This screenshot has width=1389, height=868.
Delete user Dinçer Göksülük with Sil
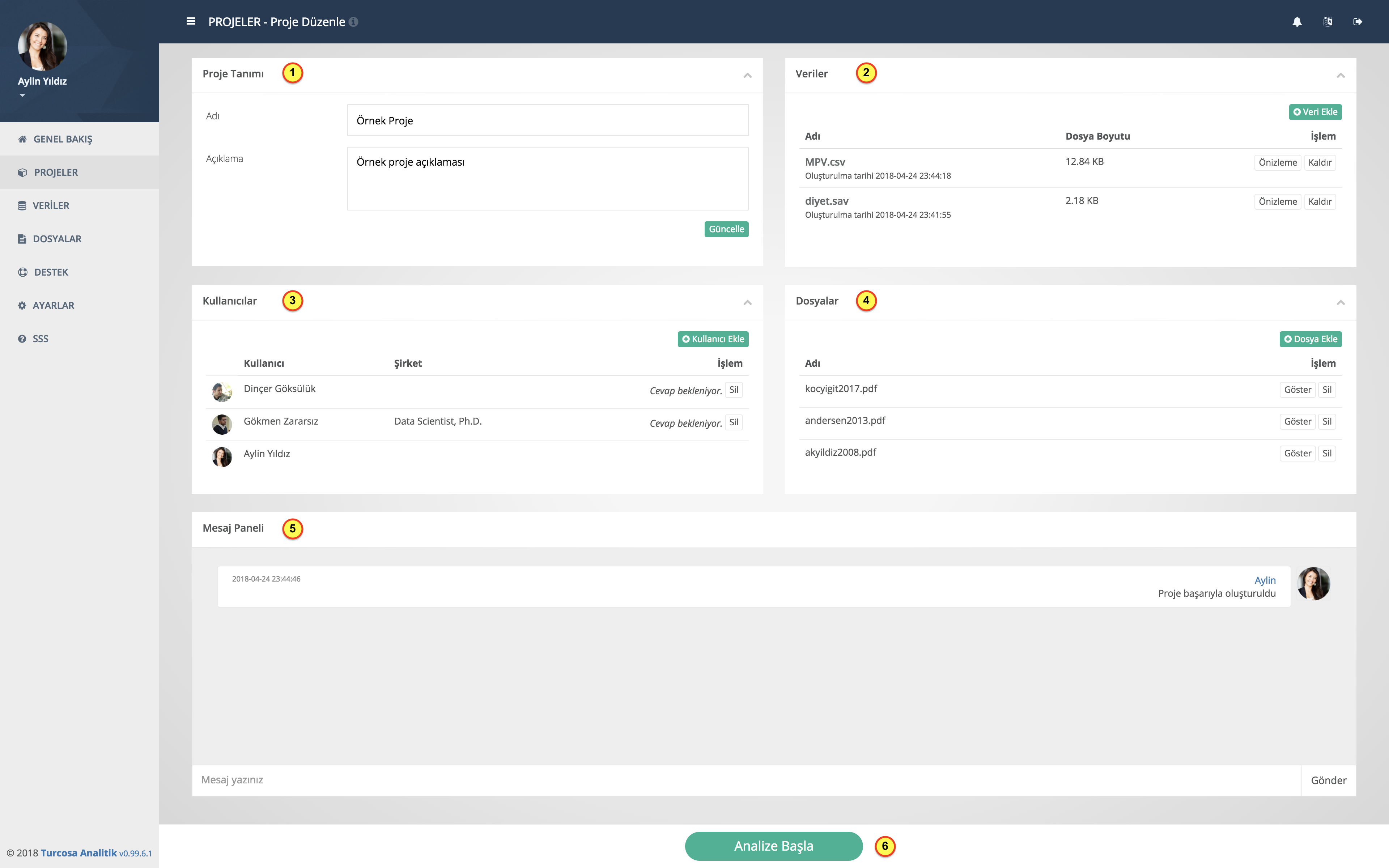[734, 390]
